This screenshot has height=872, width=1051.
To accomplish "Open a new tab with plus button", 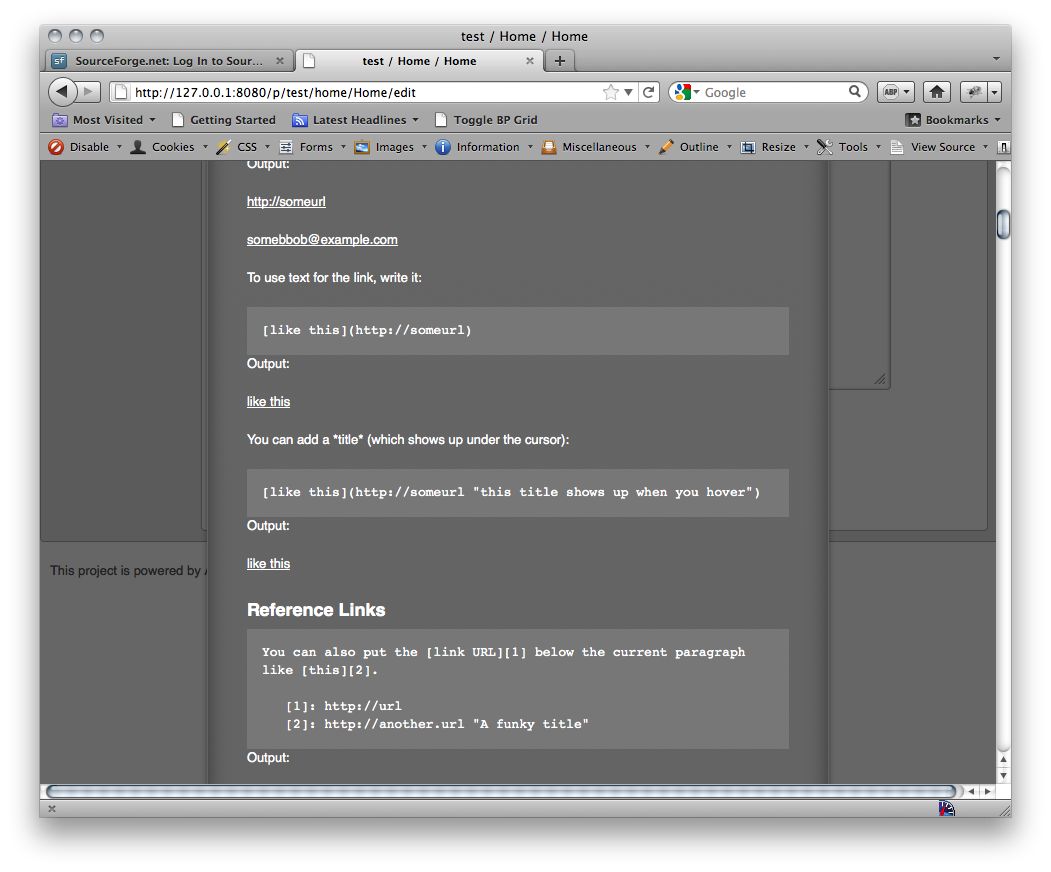I will 559,61.
